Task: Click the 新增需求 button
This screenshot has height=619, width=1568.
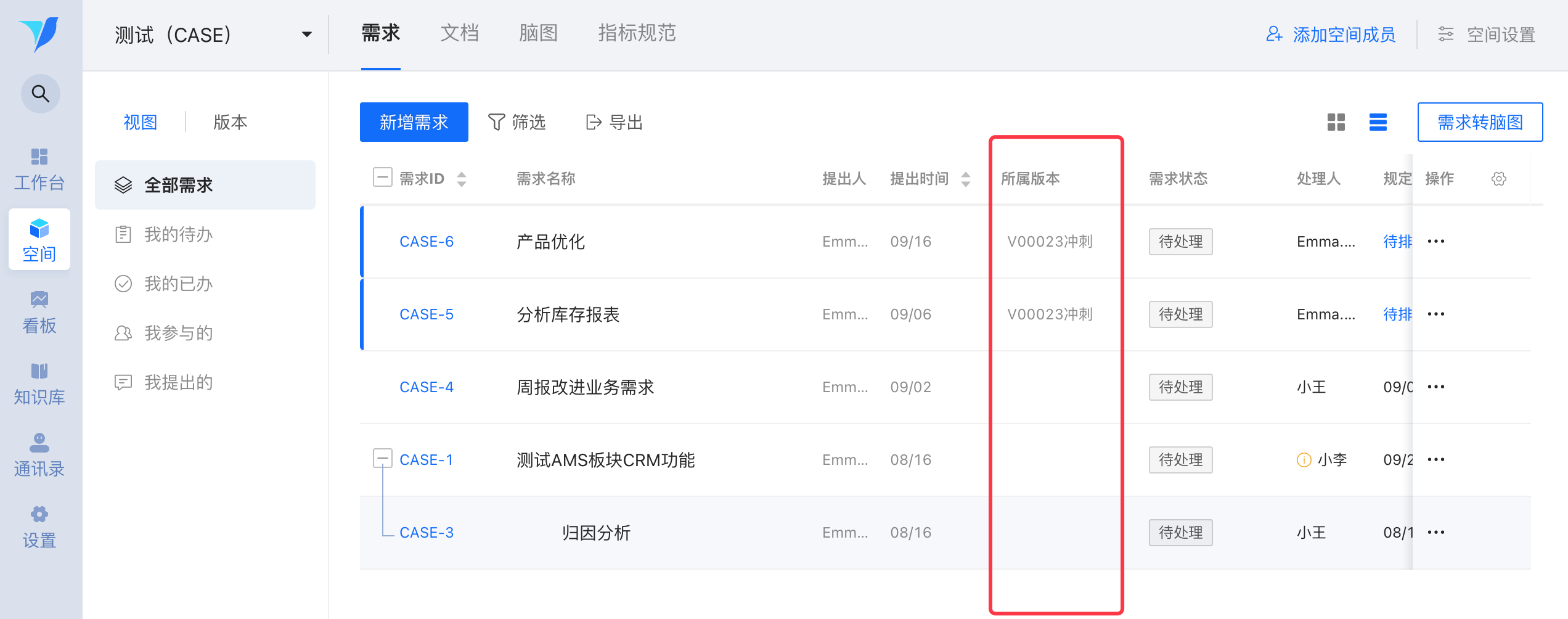Action: 414,122
